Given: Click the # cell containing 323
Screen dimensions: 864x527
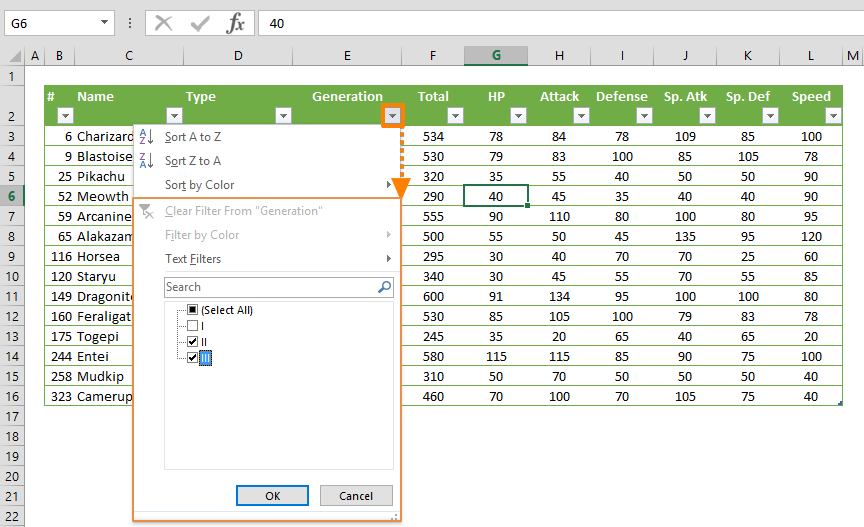Looking at the screenshot, I should pyautogui.click(x=61, y=396).
